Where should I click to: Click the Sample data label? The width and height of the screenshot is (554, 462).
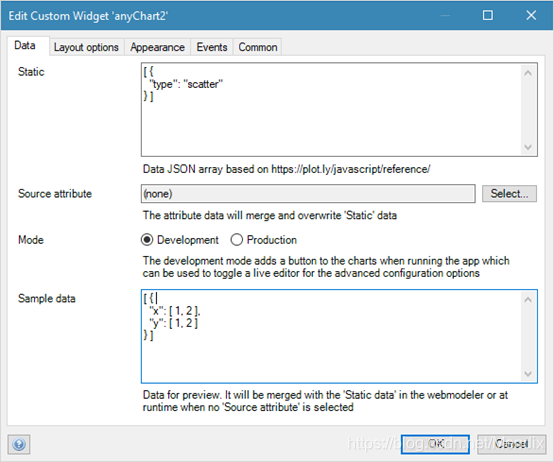coord(47,298)
